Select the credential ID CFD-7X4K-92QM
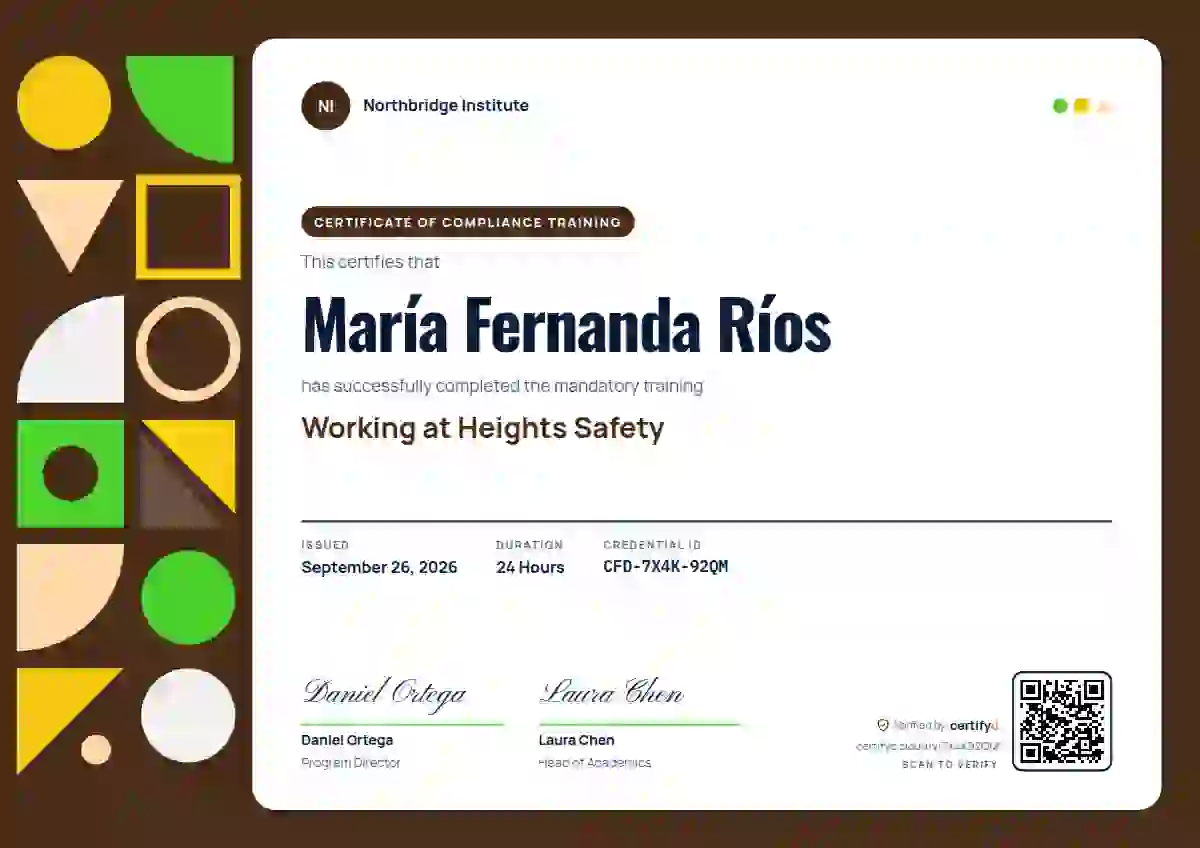Screen dimensions: 1200x848 666,566
